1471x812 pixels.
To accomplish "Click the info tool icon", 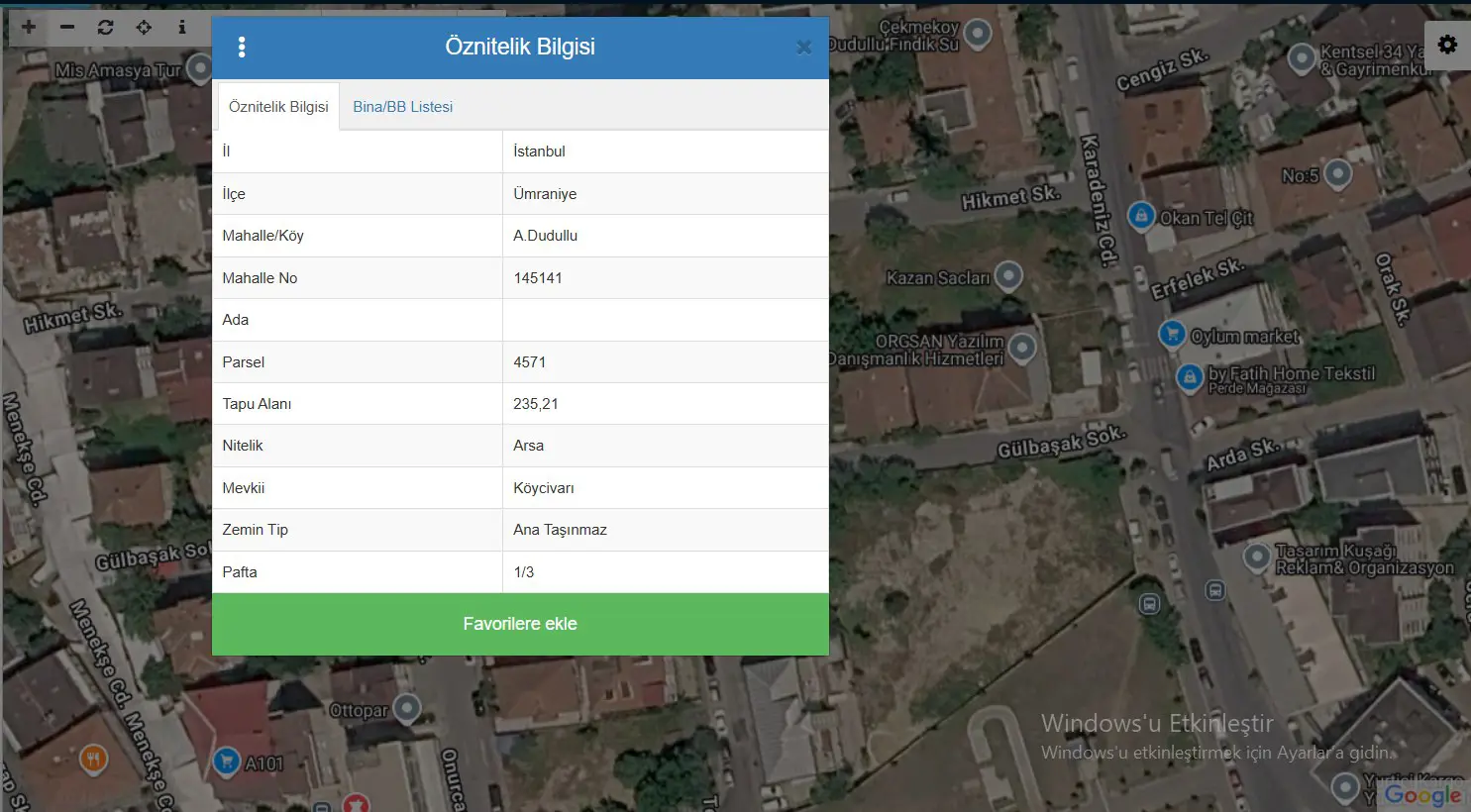I will pos(181,27).
